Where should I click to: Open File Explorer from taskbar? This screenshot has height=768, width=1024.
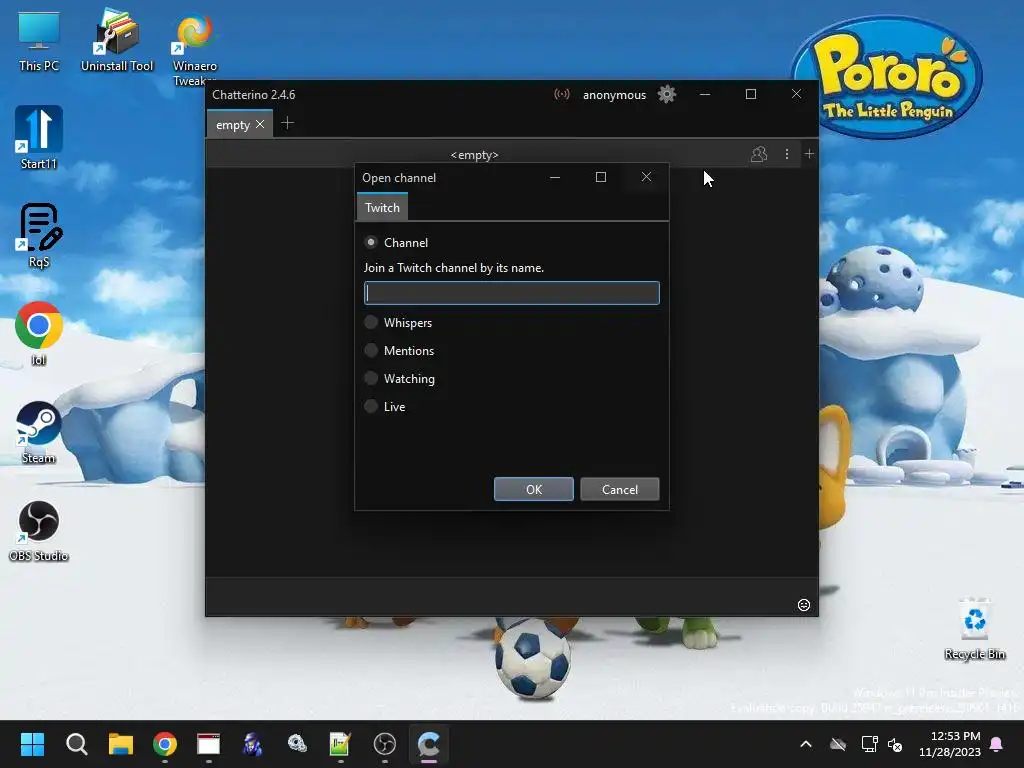coord(121,744)
